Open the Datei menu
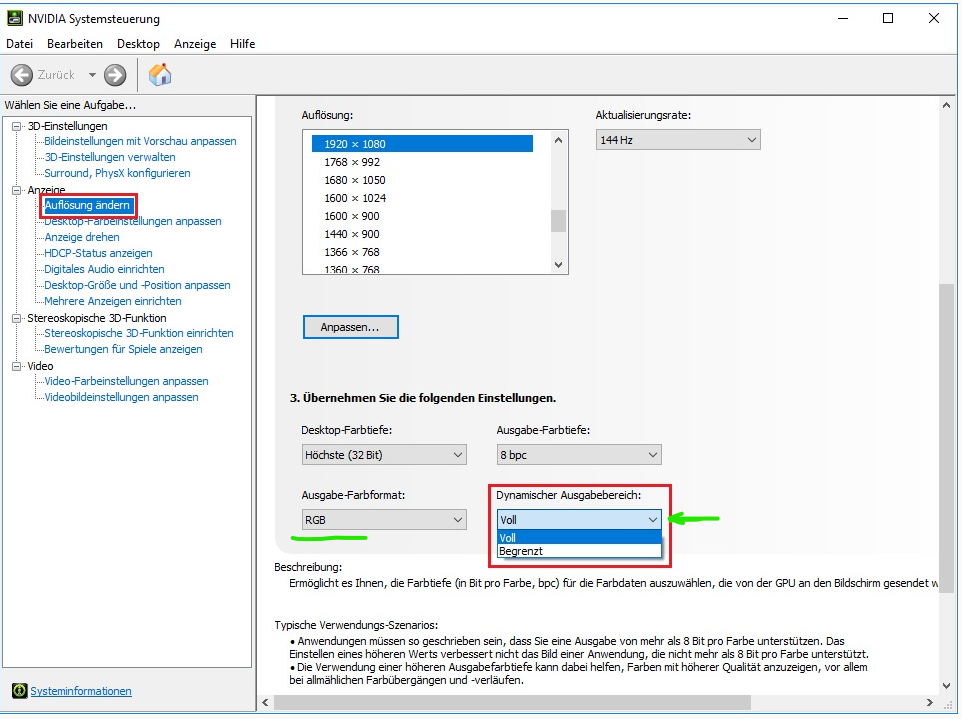Viewport: 962px width, 719px height. (20, 44)
